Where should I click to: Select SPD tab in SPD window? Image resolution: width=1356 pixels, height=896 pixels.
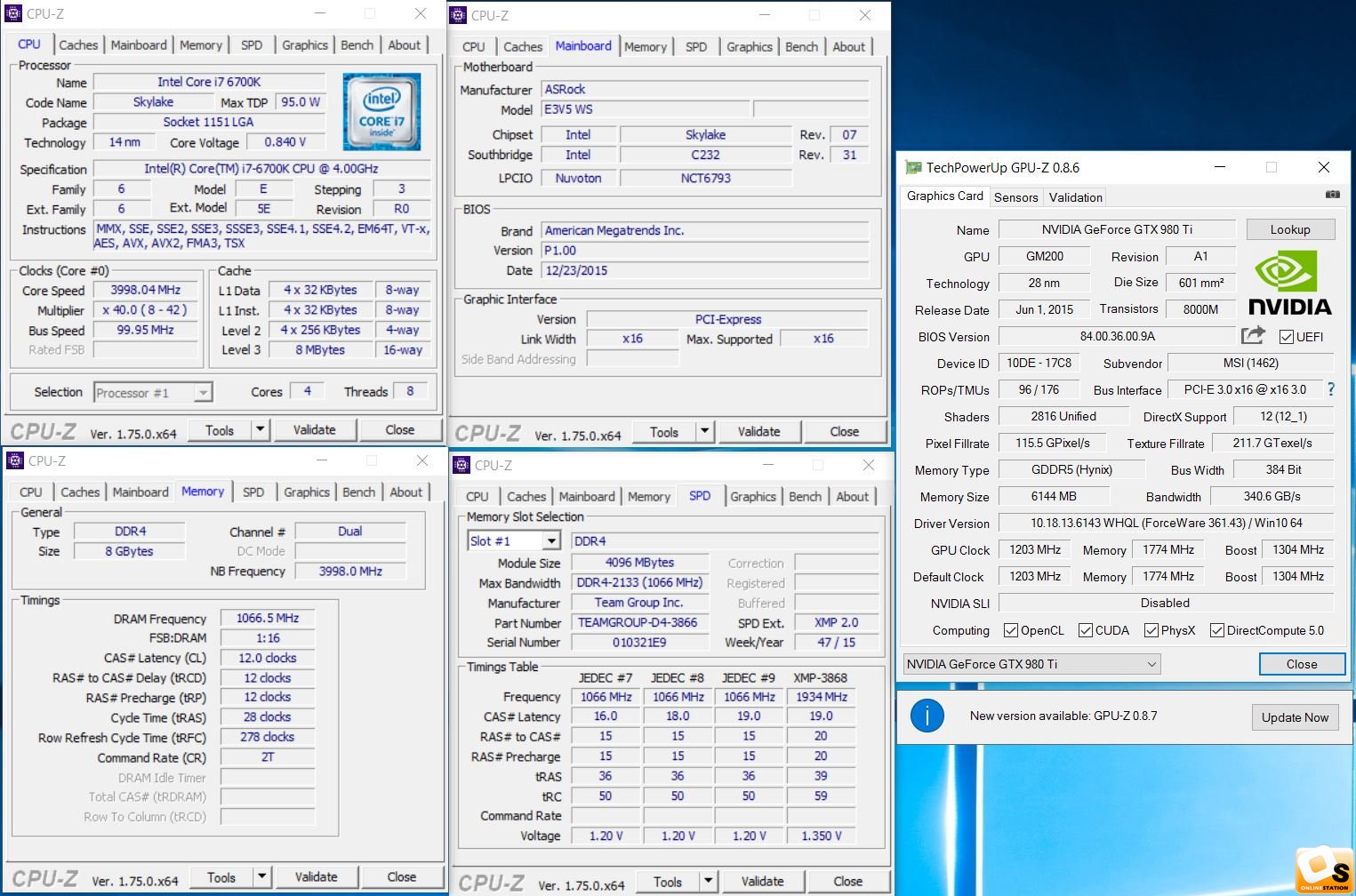700,496
